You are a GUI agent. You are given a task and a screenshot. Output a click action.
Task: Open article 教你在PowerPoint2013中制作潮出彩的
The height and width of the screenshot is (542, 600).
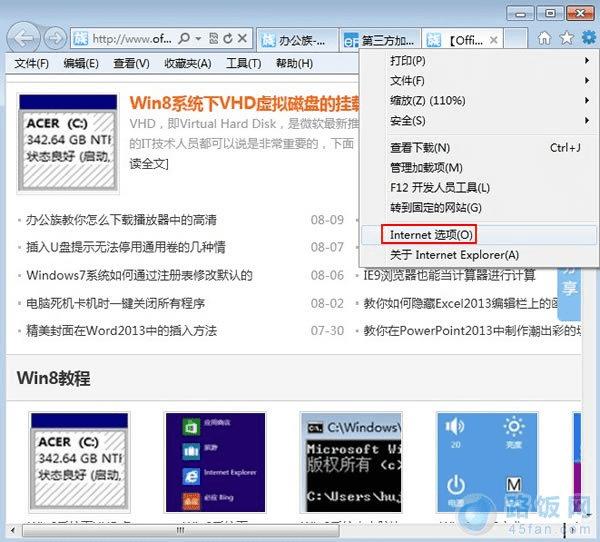click(x=472, y=331)
